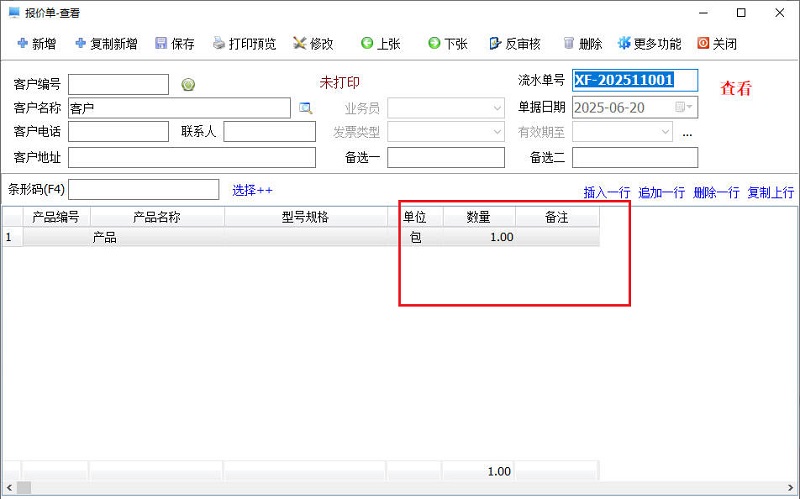
Task: Click the 1.00 quantity cell in row 1
Action: 479,237
